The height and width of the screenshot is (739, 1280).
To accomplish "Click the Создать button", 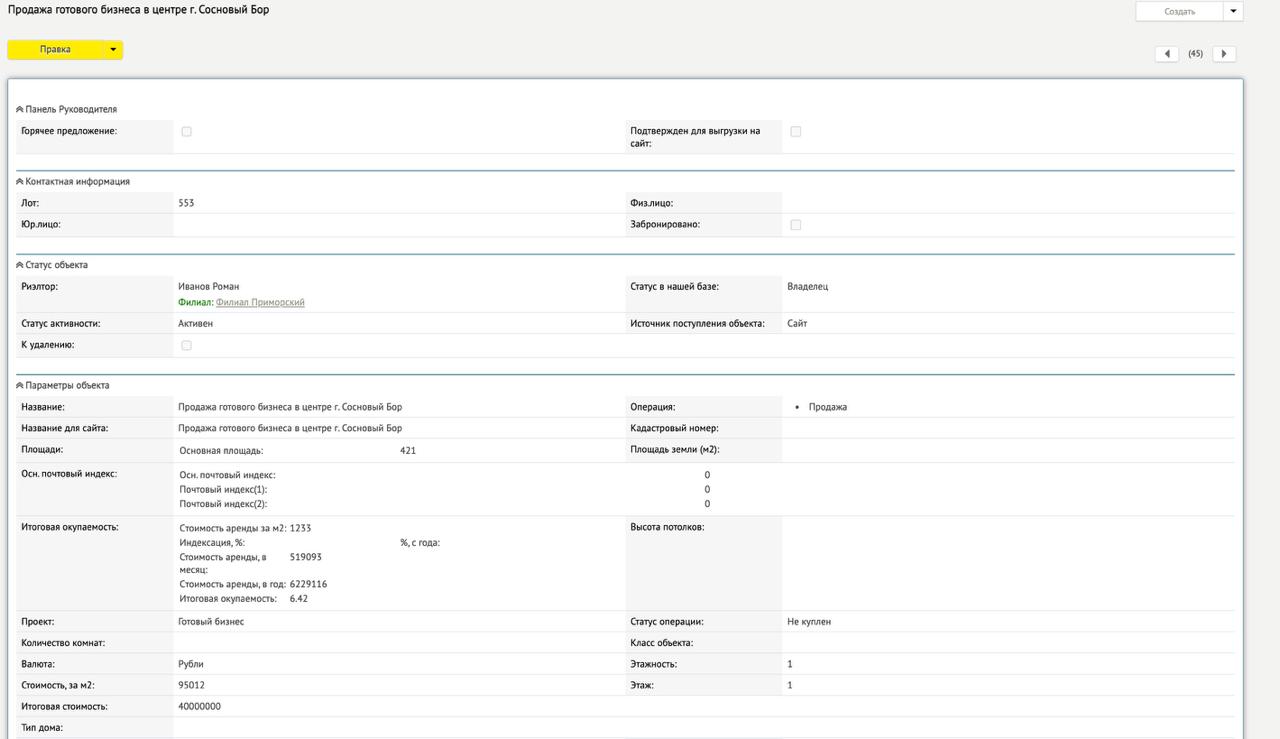I will (x=1180, y=12).
